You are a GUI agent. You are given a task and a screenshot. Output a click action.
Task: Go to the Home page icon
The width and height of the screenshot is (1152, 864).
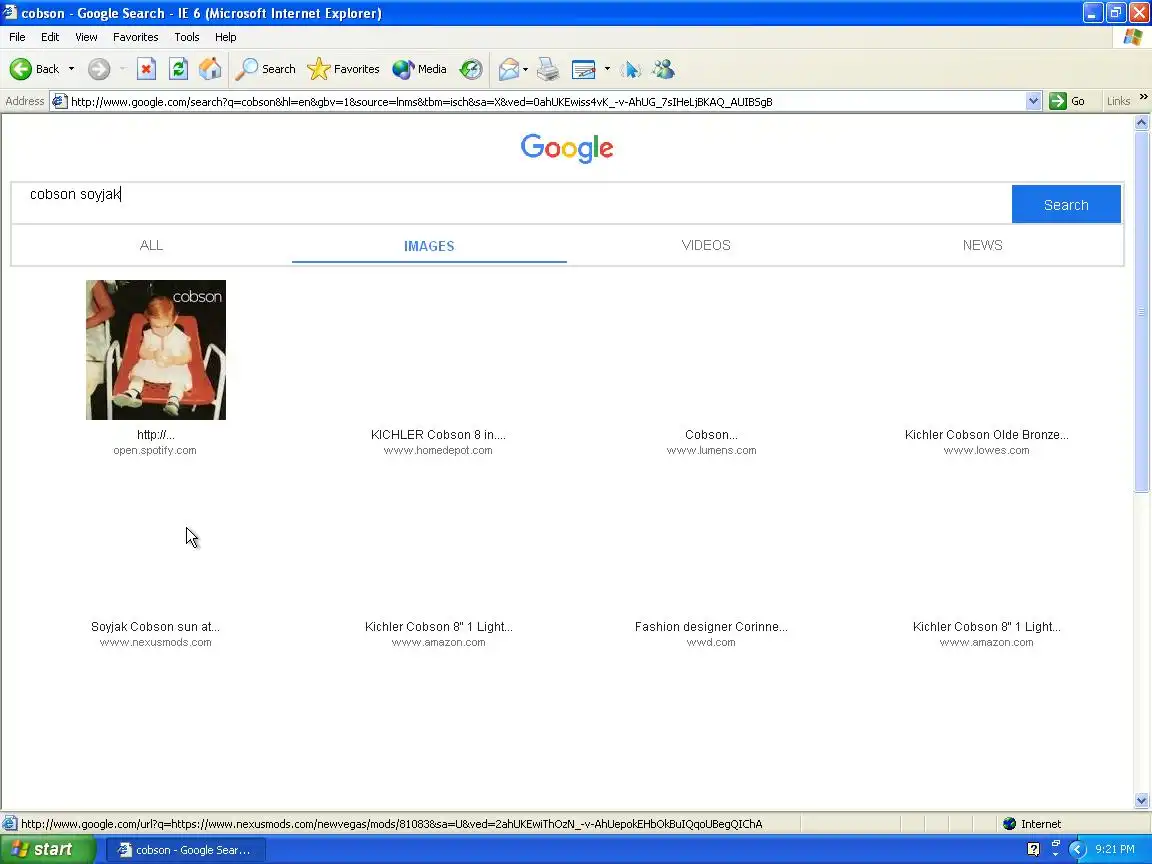click(x=210, y=69)
